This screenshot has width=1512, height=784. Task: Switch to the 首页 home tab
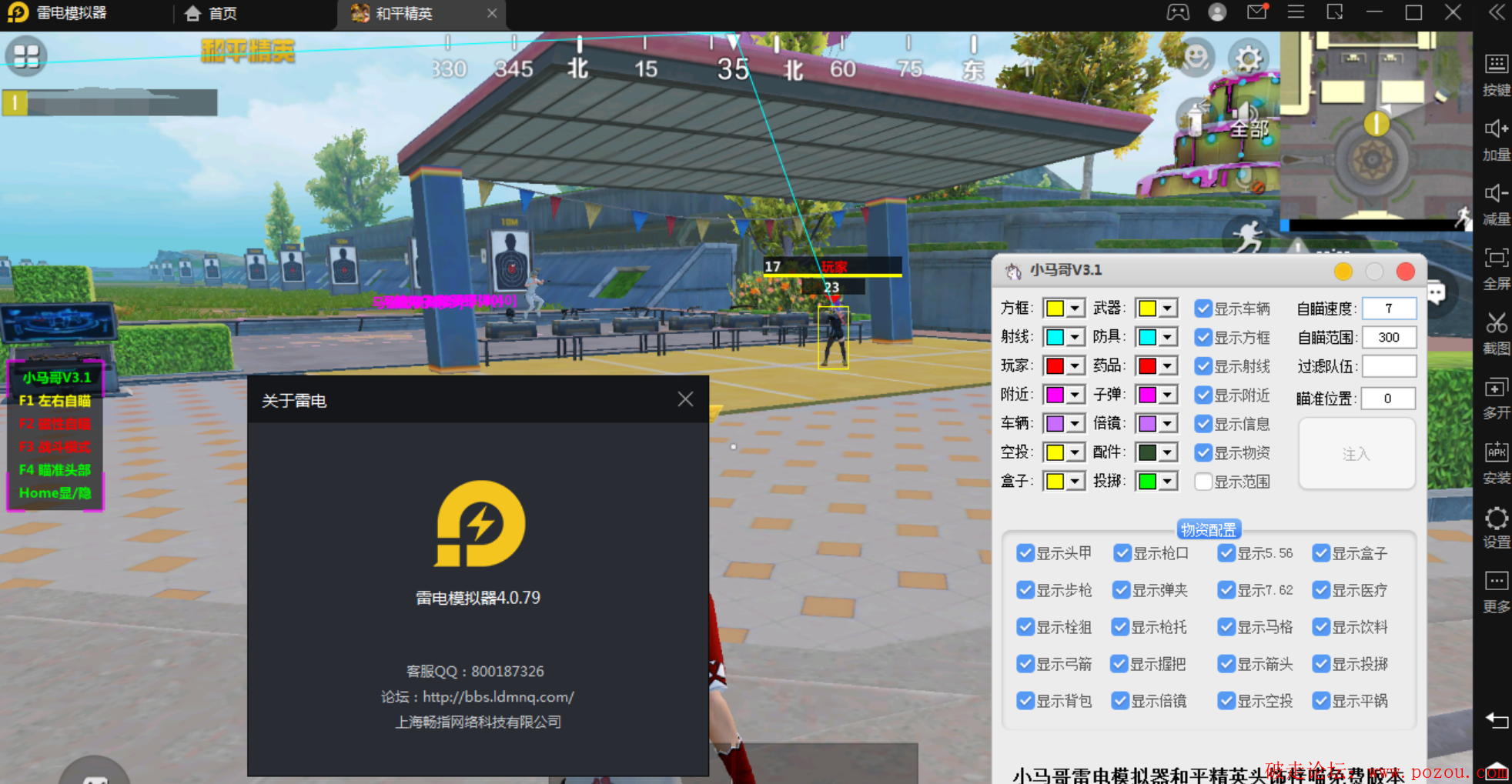(212, 13)
